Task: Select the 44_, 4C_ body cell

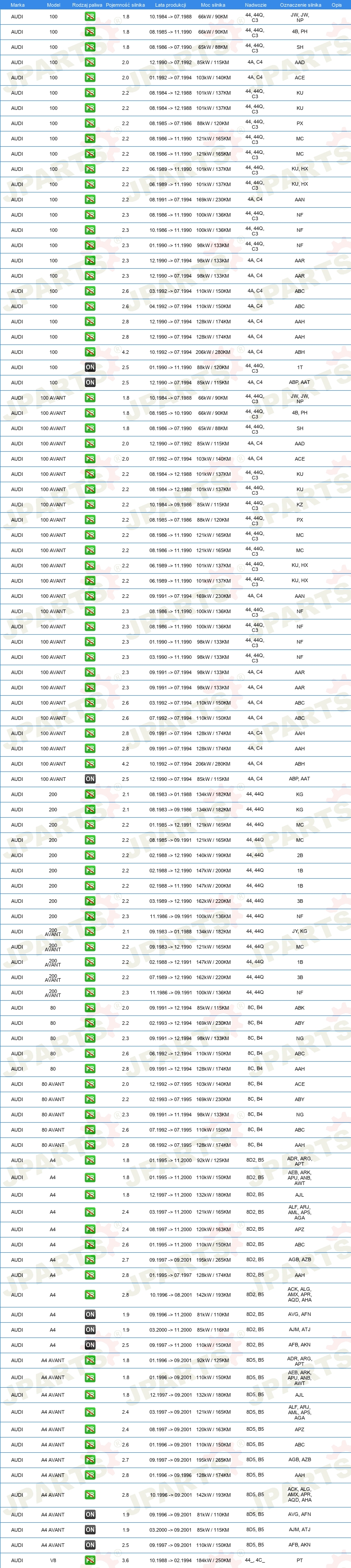Action: coord(254,1560)
